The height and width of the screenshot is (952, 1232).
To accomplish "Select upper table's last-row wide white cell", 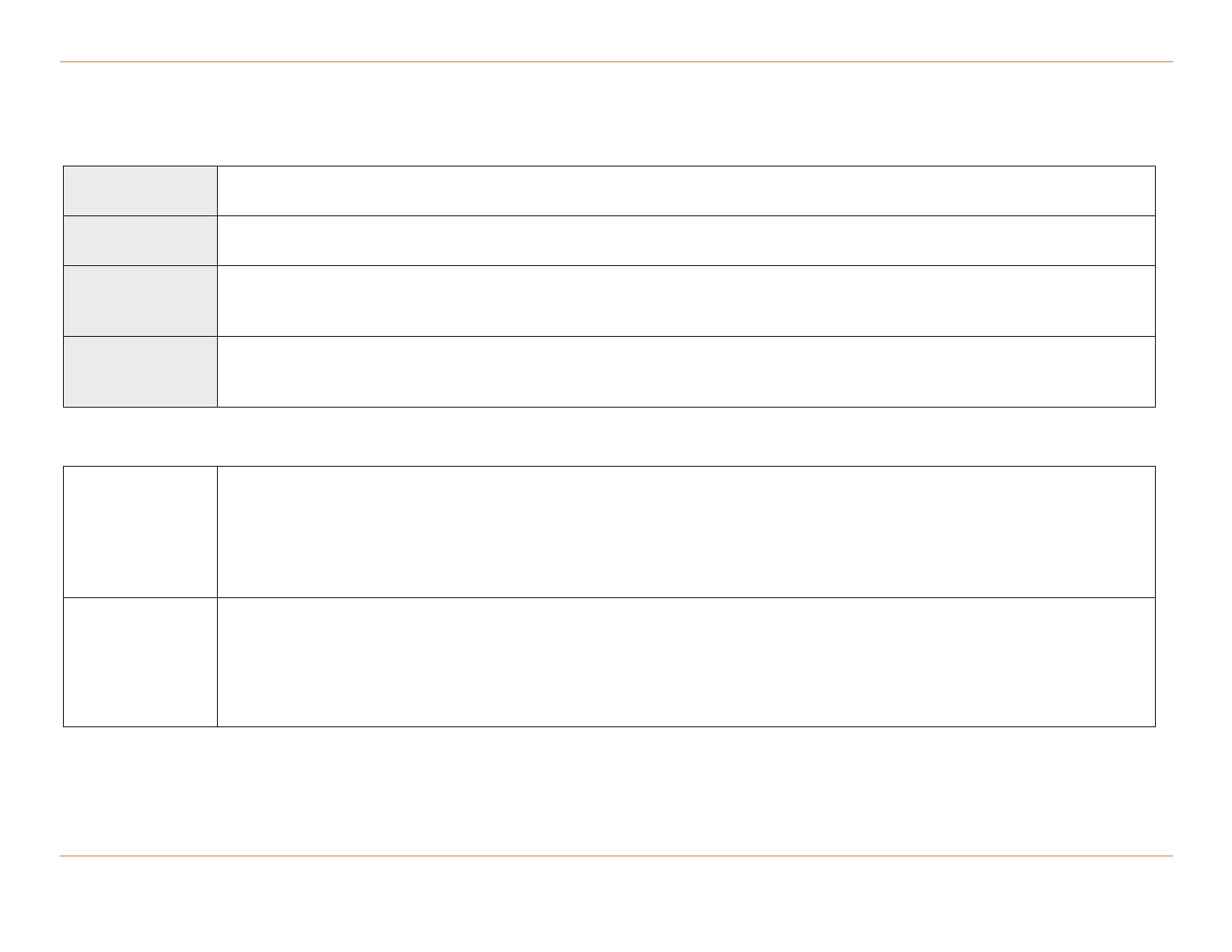I will click(x=685, y=371).
